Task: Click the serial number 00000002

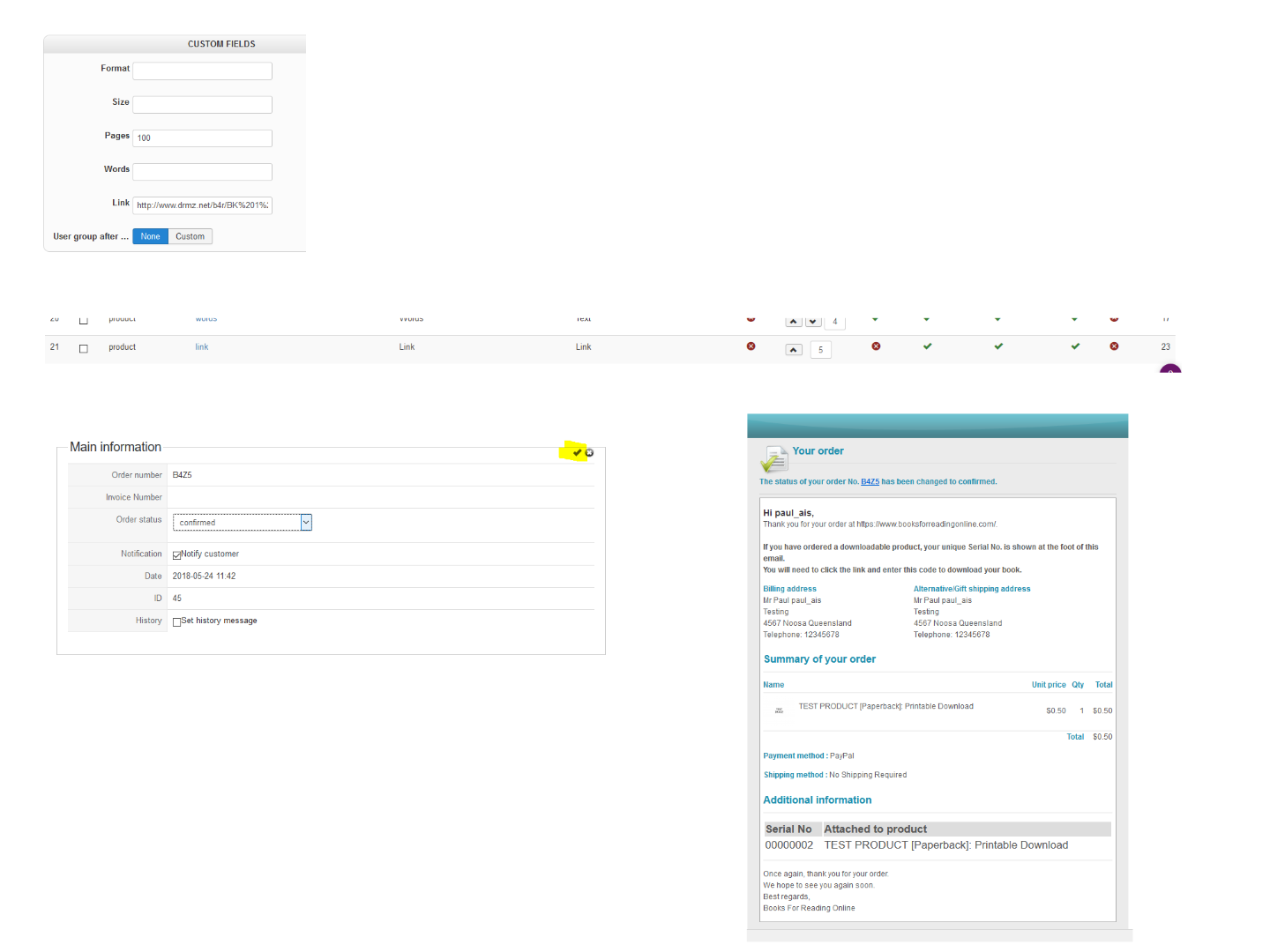Action: [788, 845]
